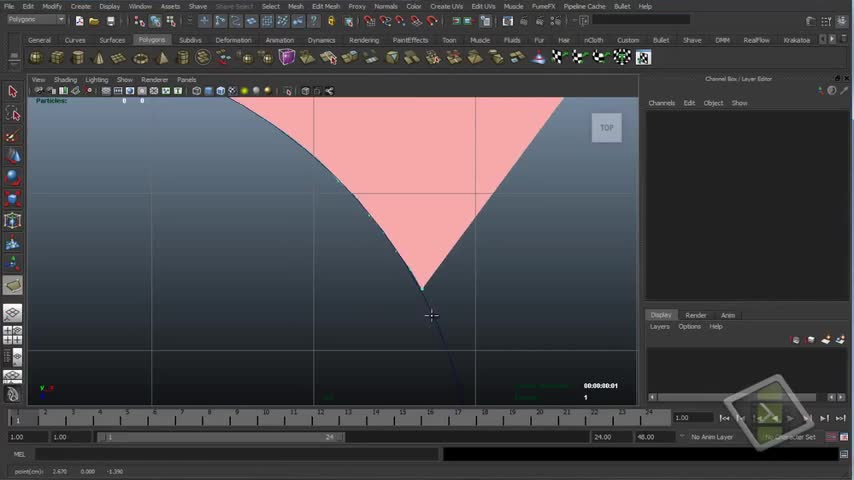Open the Edit Mesh menu

coord(326,7)
